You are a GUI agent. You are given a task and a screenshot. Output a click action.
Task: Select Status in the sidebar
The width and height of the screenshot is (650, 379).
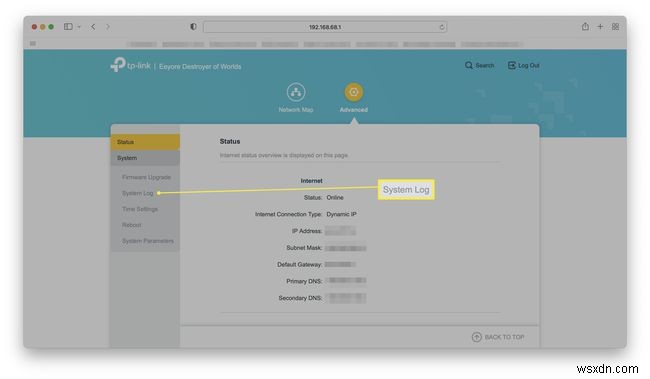click(145, 142)
